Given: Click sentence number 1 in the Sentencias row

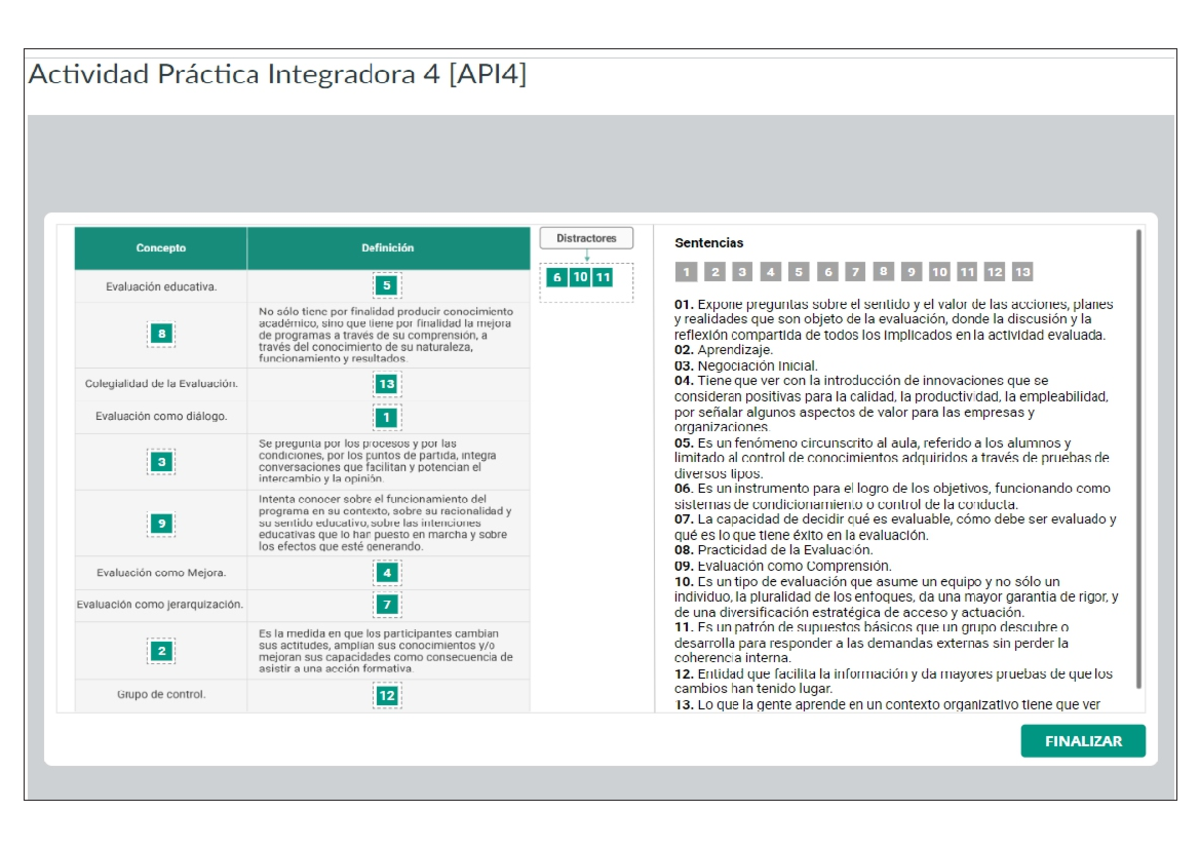Looking at the screenshot, I should [685, 271].
